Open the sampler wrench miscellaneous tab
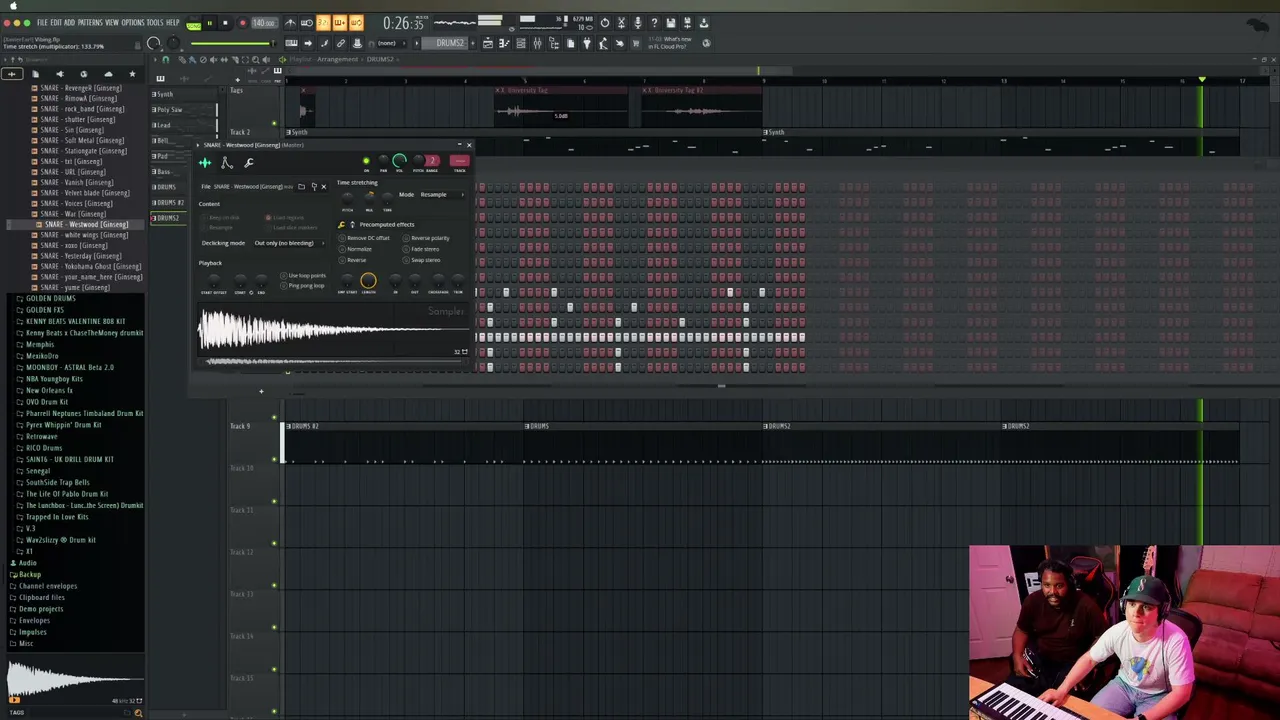 click(248, 163)
